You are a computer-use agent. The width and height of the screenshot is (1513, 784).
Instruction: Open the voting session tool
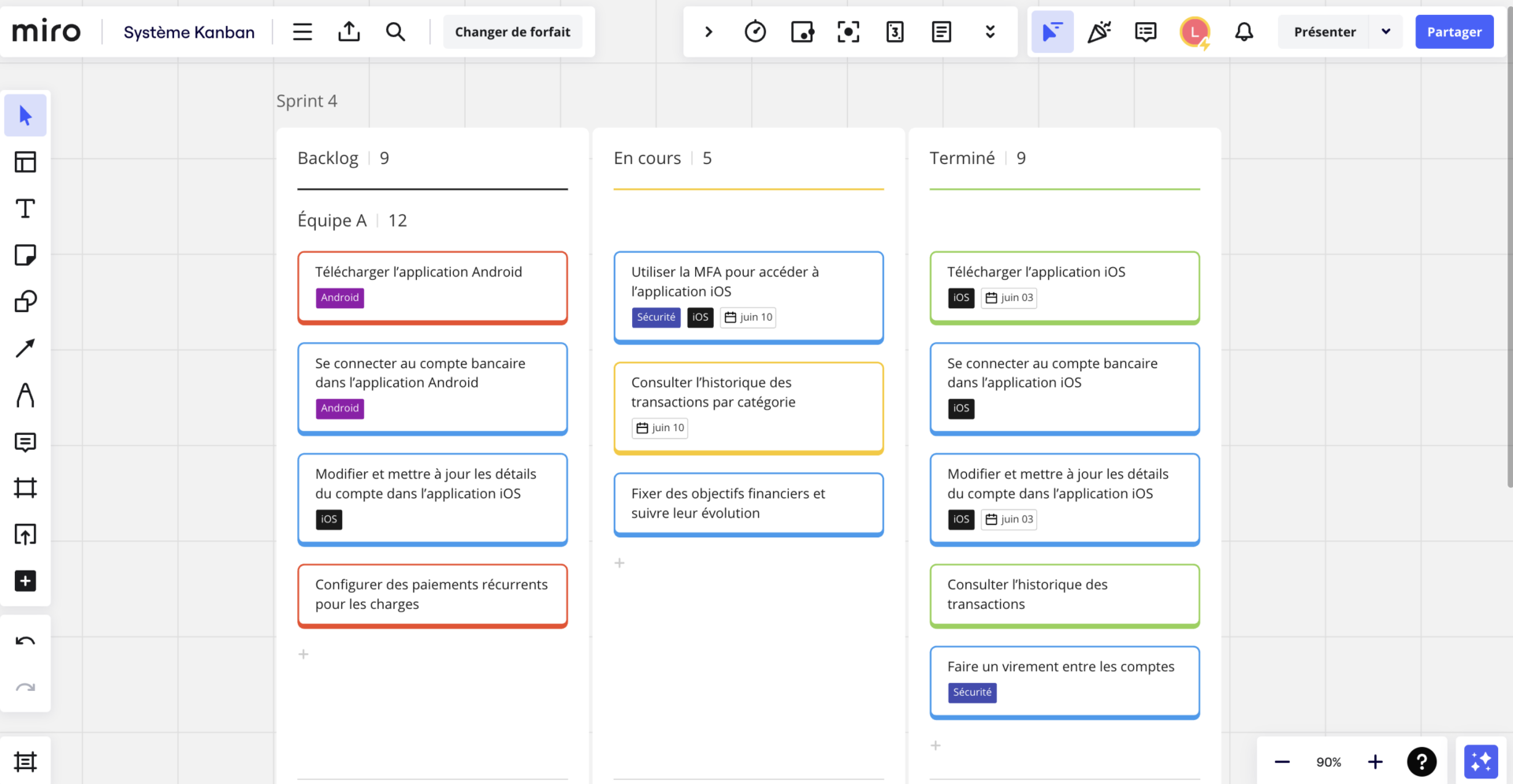click(802, 32)
